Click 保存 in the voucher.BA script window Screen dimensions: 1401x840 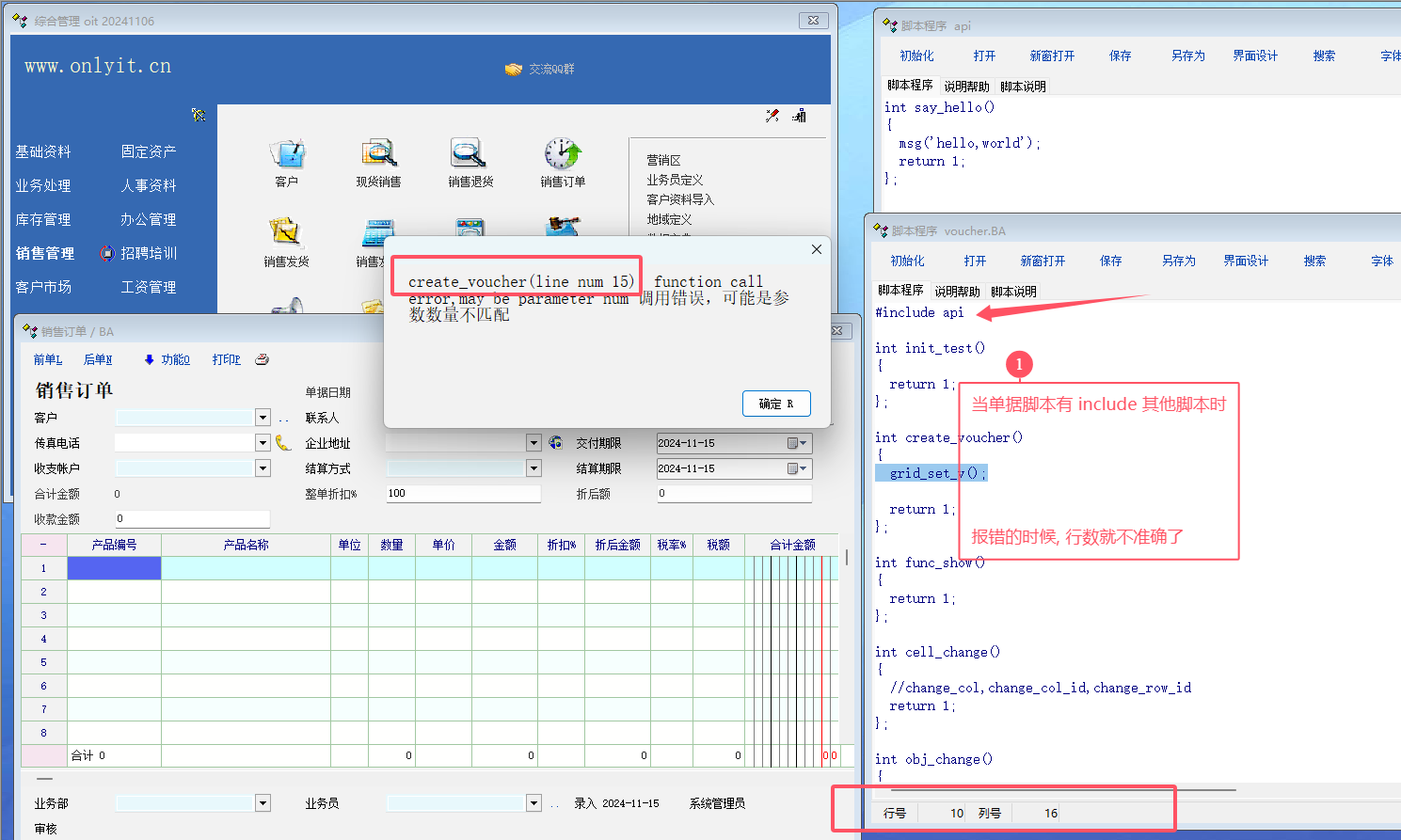point(1110,261)
